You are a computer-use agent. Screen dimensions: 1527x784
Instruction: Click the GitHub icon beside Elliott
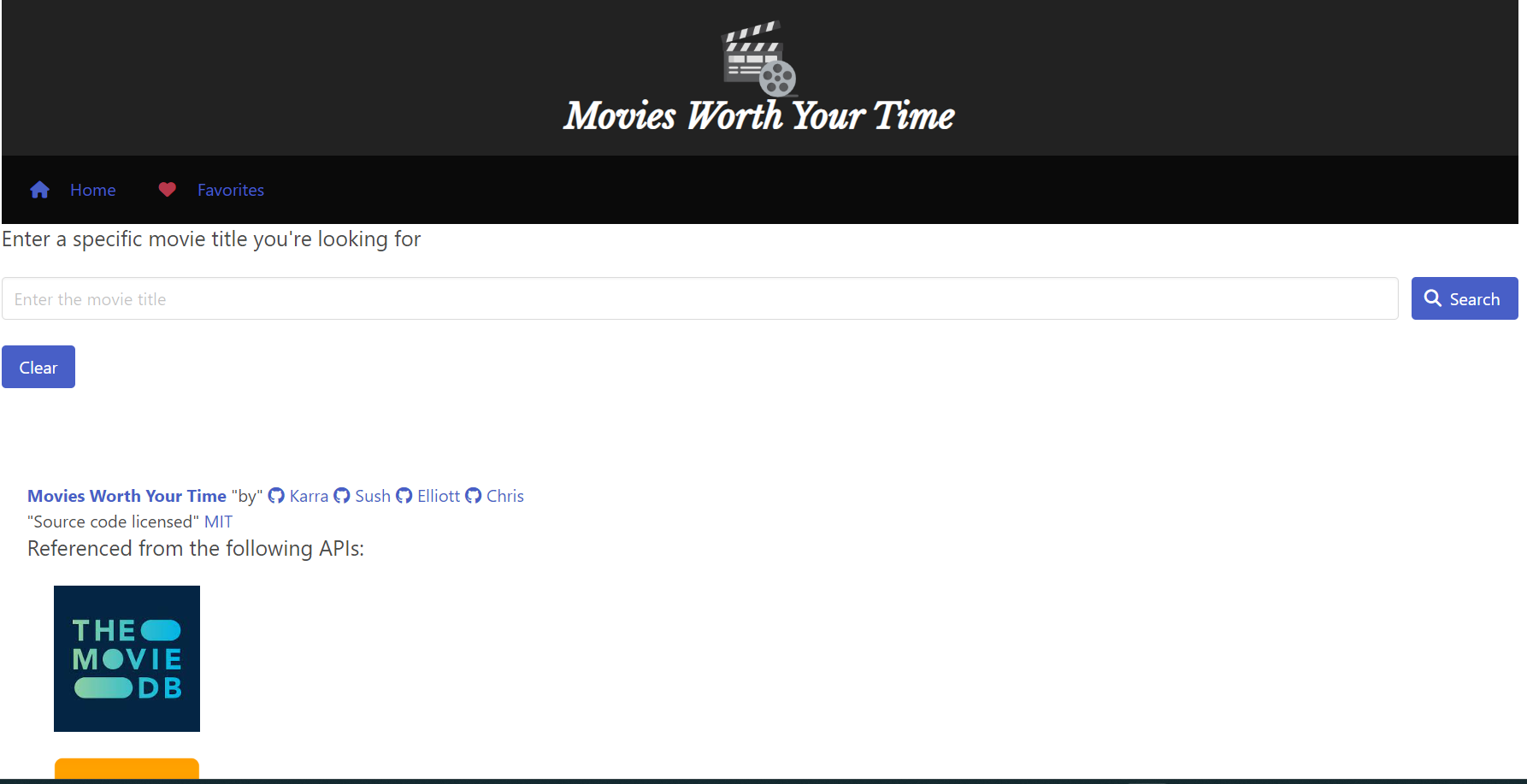tap(404, 495)
